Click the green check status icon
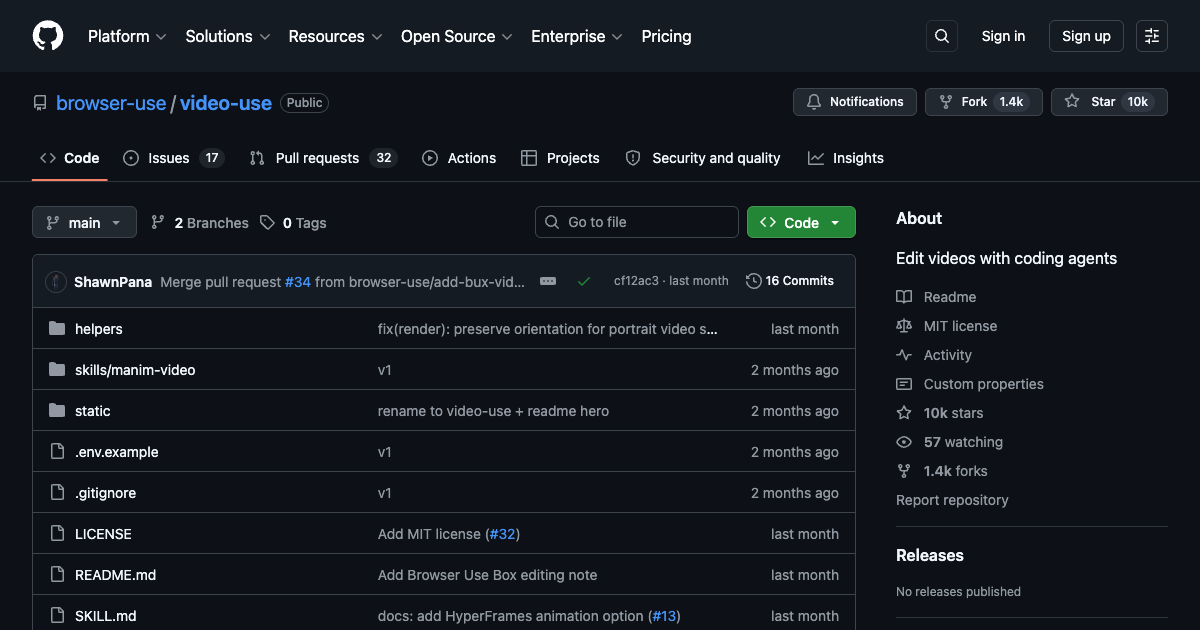This screenshot has width=1200, height=630. pos(584,281)
